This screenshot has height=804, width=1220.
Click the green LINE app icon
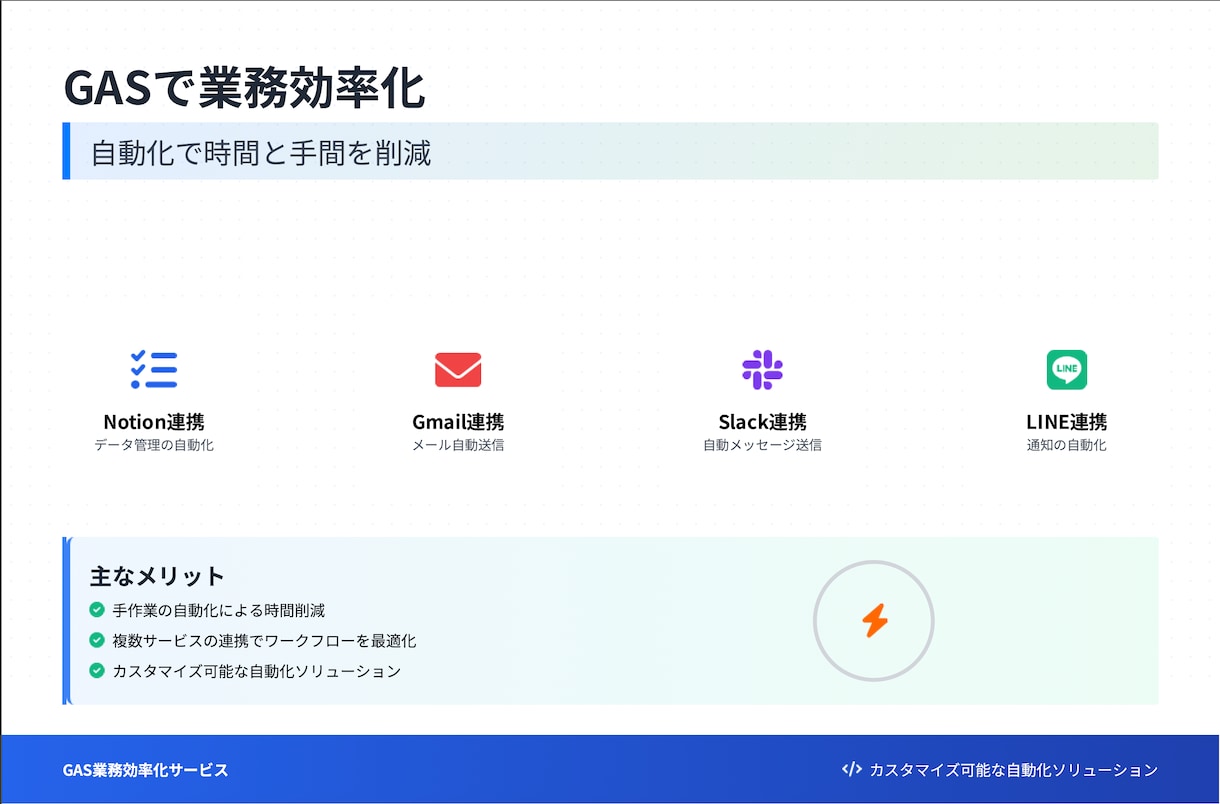(x=1067, y=370)
